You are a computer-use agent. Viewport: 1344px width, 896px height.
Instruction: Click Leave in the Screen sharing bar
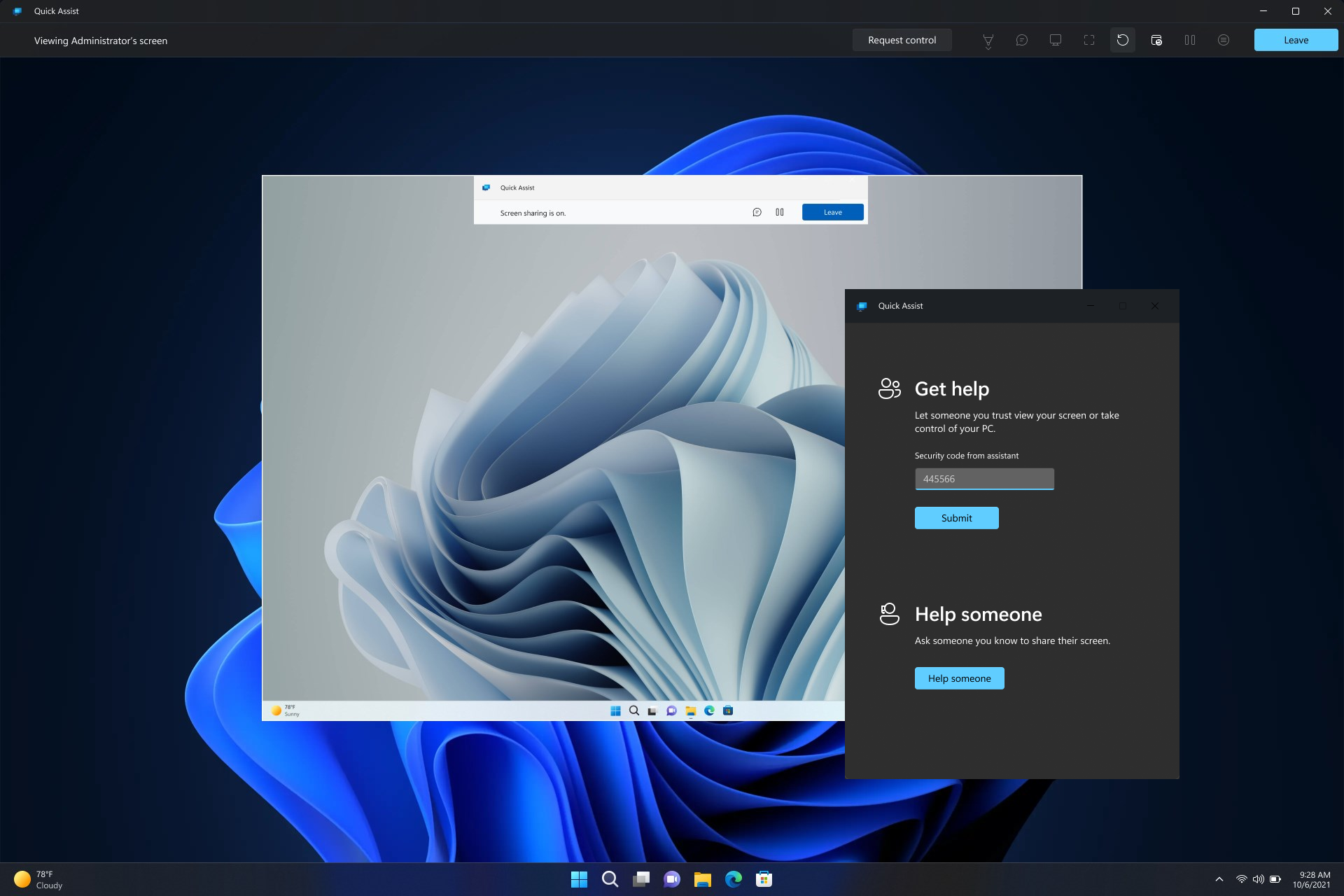(832, 212)
